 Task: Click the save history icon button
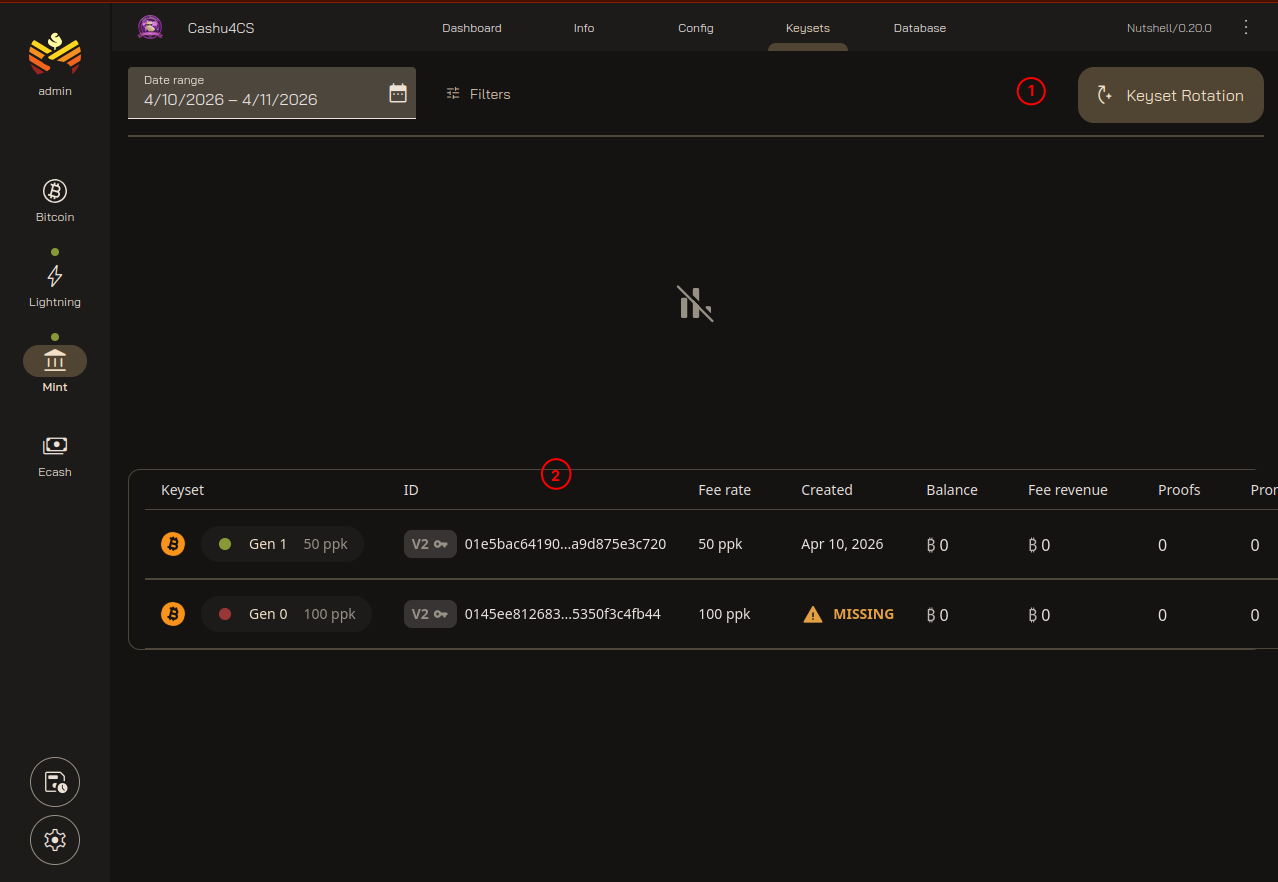point(55,782)
